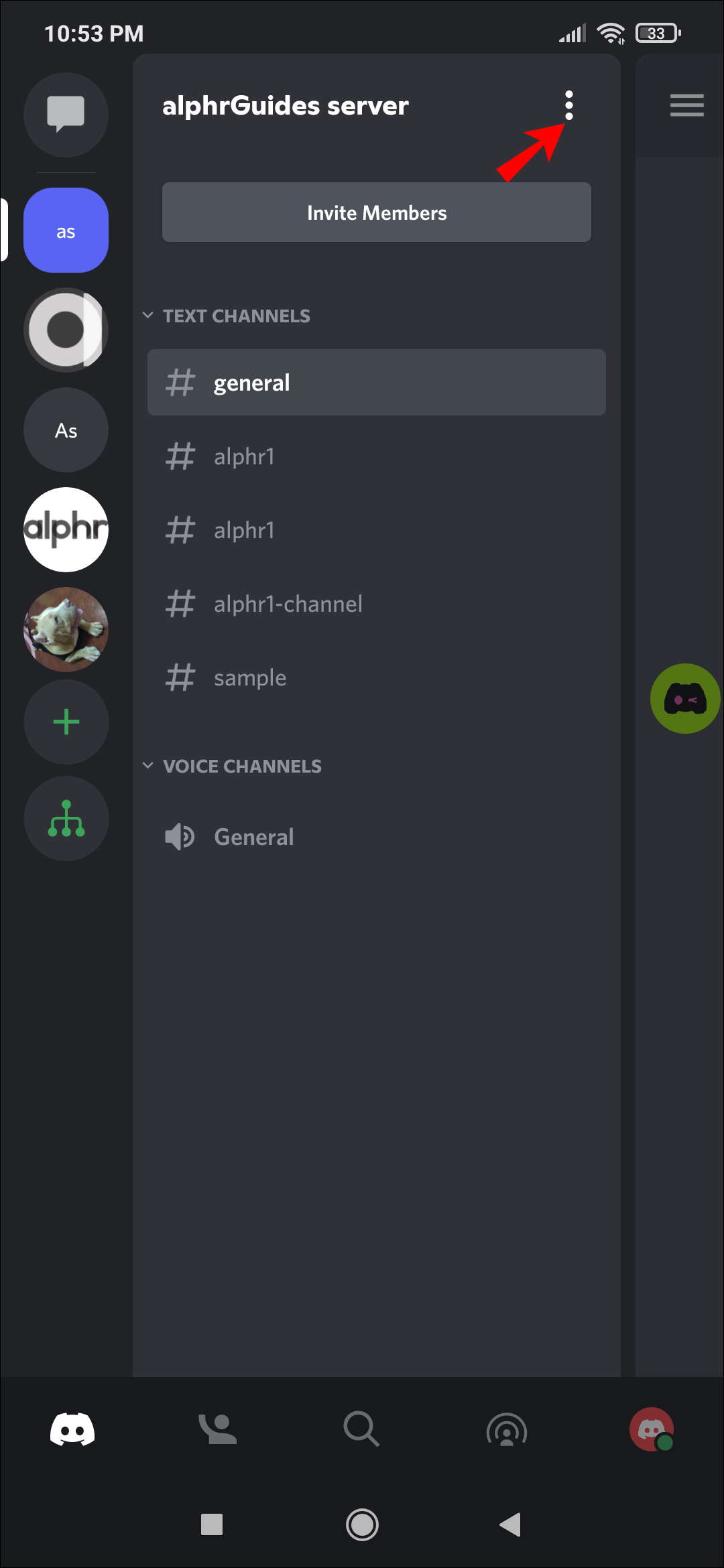This screenshot has width=724, height=1568.
Task: Collapse the VOICE CHANNELS category
Action: [232, 766]
